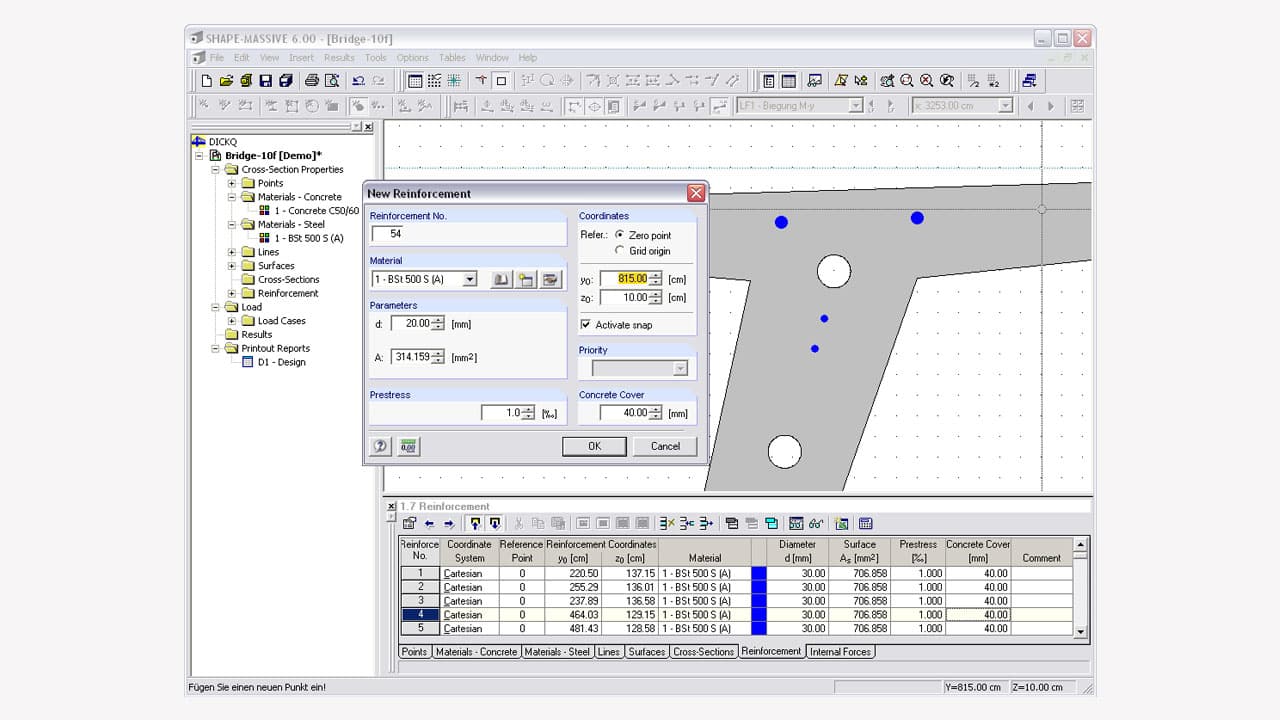Uncheck the Activate snap checkbox

click(586, 325)
